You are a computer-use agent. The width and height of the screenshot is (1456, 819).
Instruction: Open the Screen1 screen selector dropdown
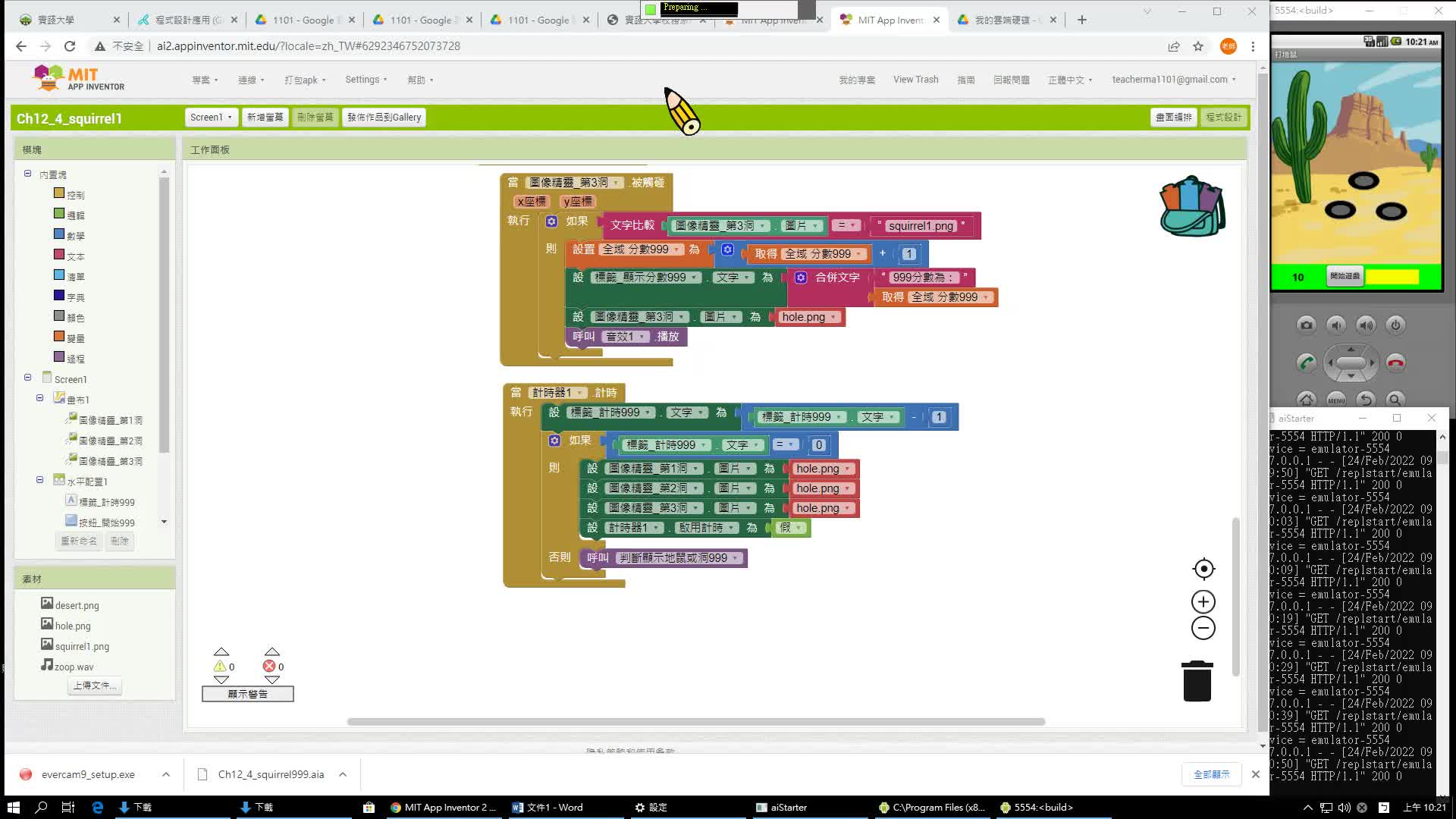[211, 118]
